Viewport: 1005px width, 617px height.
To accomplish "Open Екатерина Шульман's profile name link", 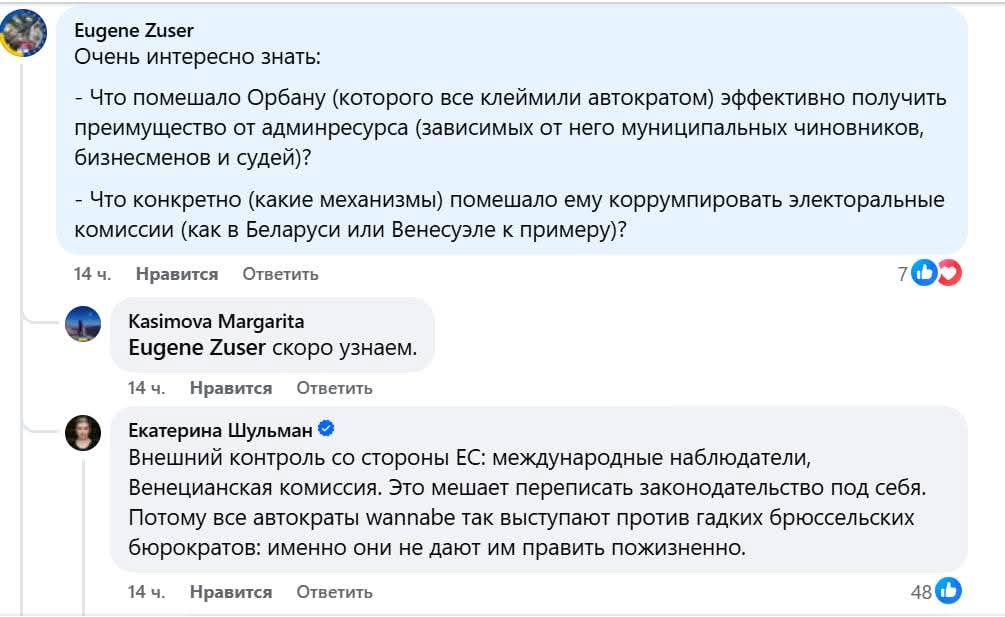I will point(220,430).
